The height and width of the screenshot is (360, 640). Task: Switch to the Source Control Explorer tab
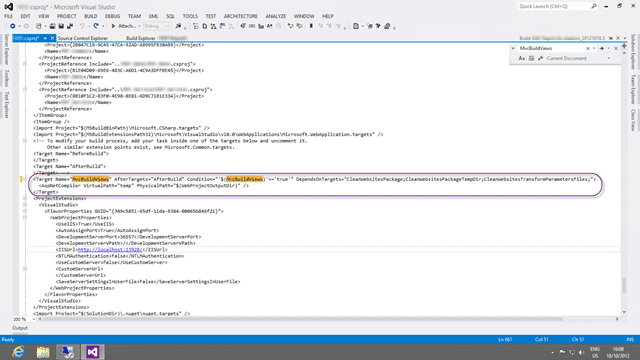pyautogui.click(x=83, y=38)
